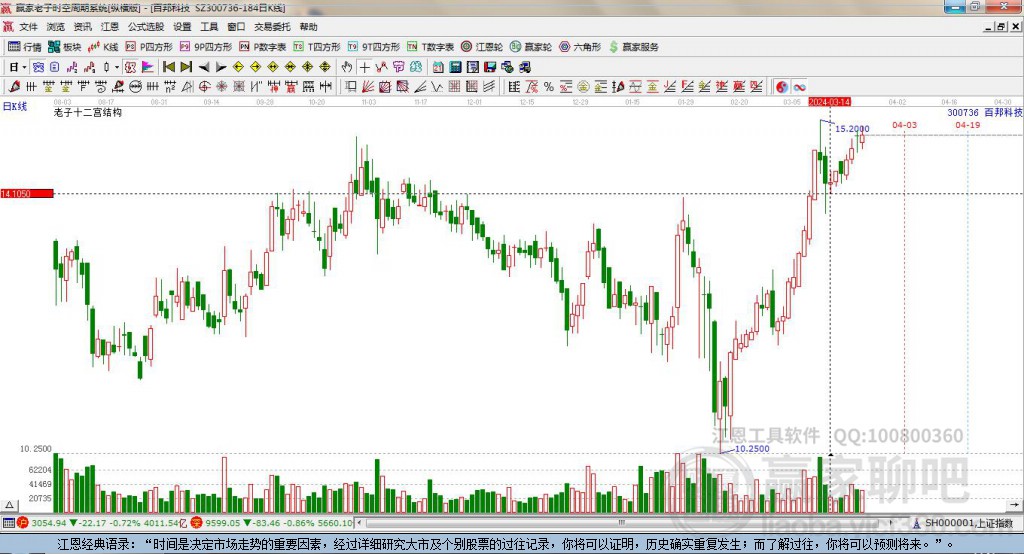This screenshot has height=554, width=1024.
Task: Open the P四方形 tool
Action: pos(149,46)
